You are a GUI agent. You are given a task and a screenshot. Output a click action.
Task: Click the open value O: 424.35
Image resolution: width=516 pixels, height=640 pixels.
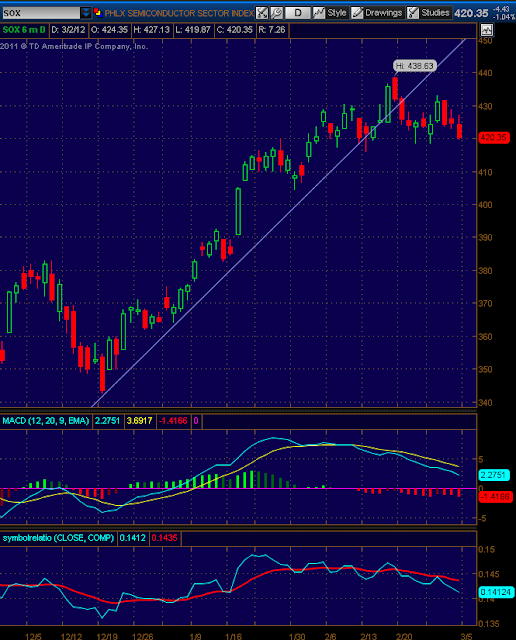pos(109,30)
